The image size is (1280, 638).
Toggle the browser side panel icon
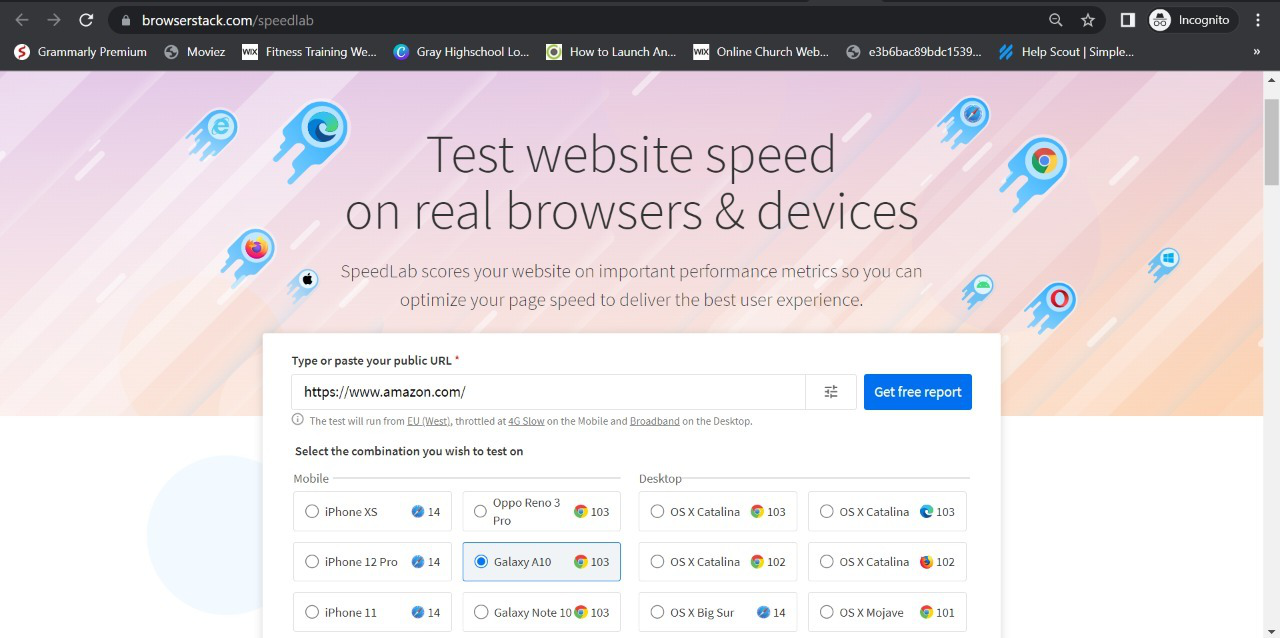point(1127,20)
